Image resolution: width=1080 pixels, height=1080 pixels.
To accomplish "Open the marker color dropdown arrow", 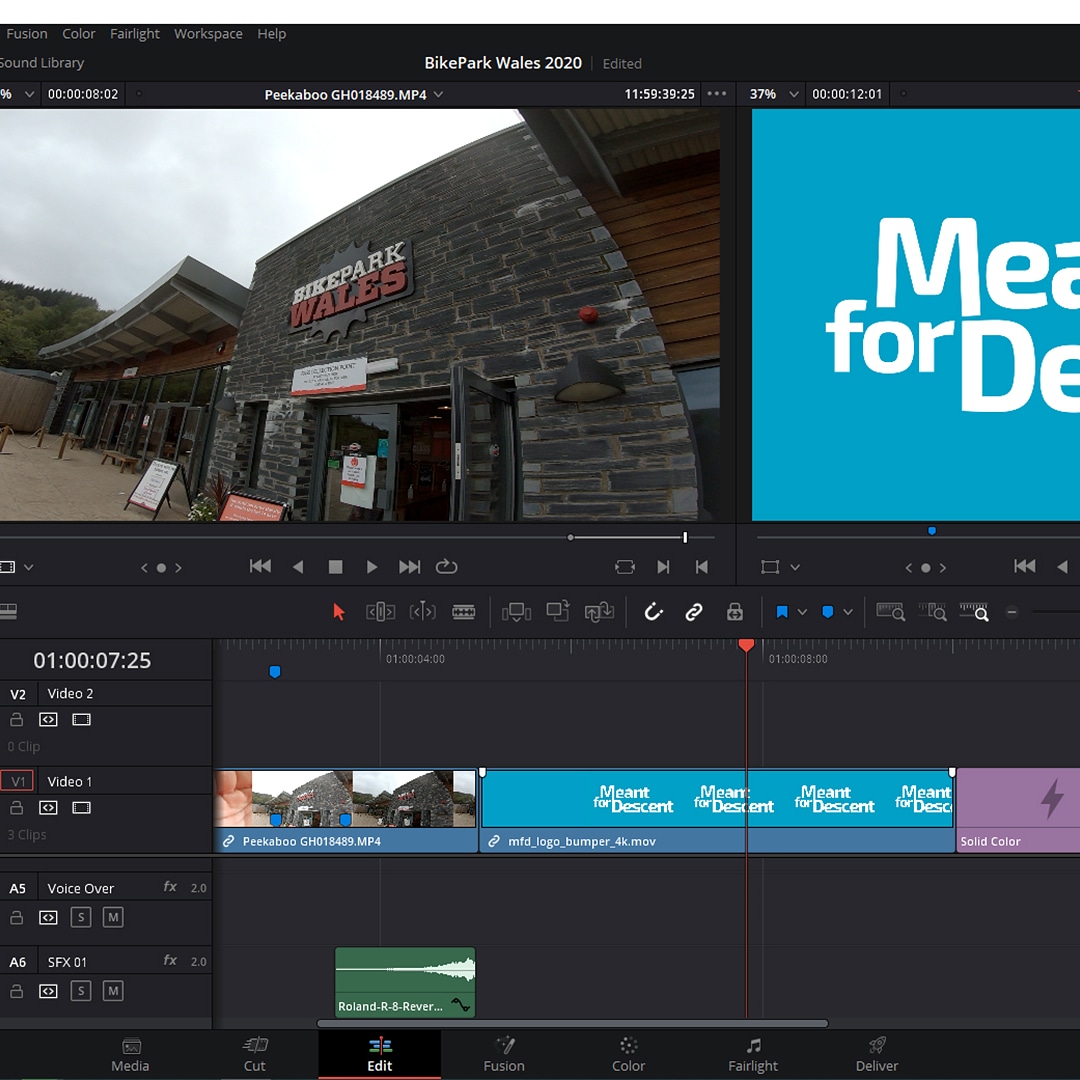I will pyautogui.click(x=848, y=612).
